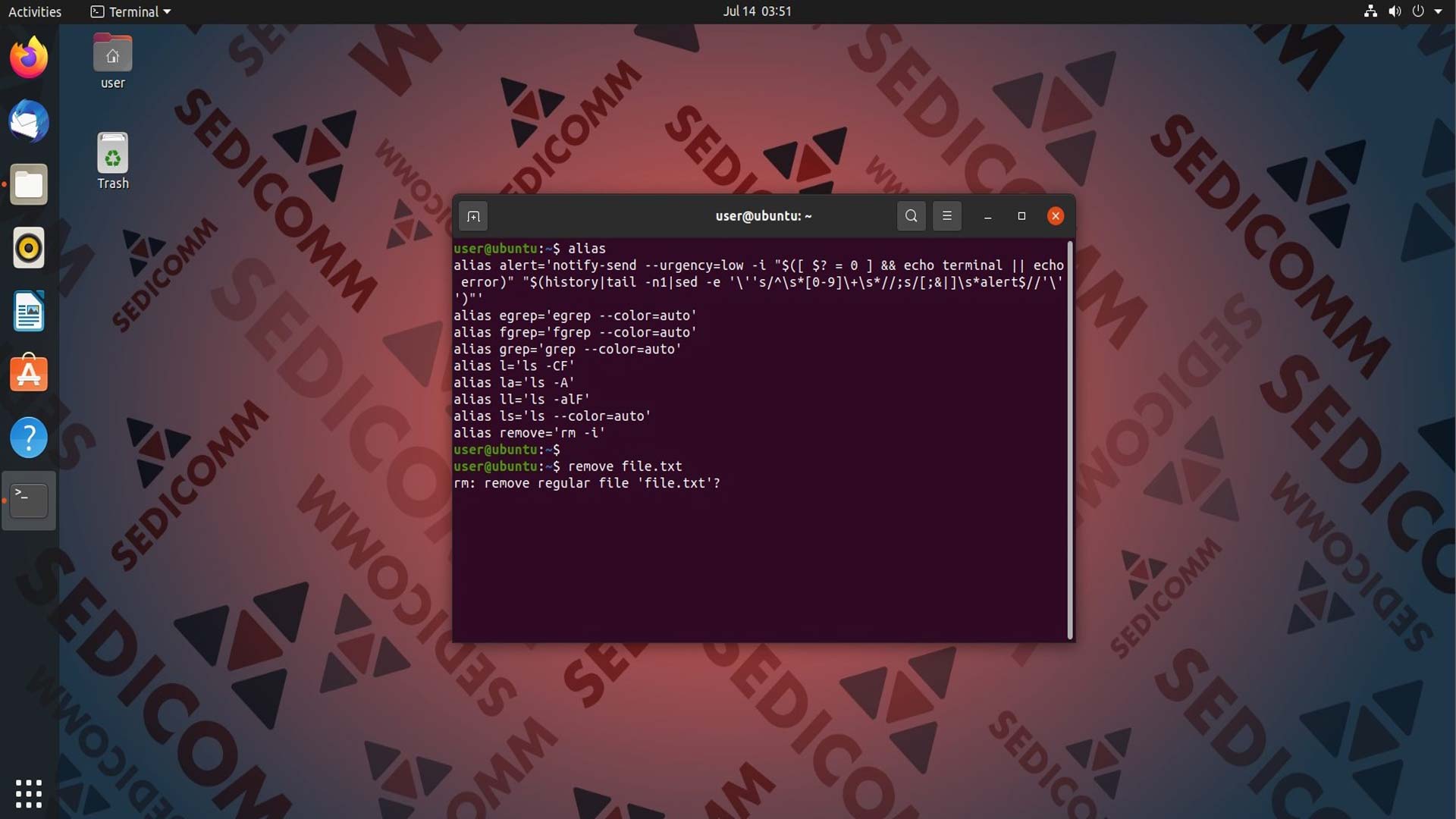Click the line "alias egrep='egrep --color=auto'"
Image resolution: width=1456 pixels, height=819 pixels.
point(575,315)
